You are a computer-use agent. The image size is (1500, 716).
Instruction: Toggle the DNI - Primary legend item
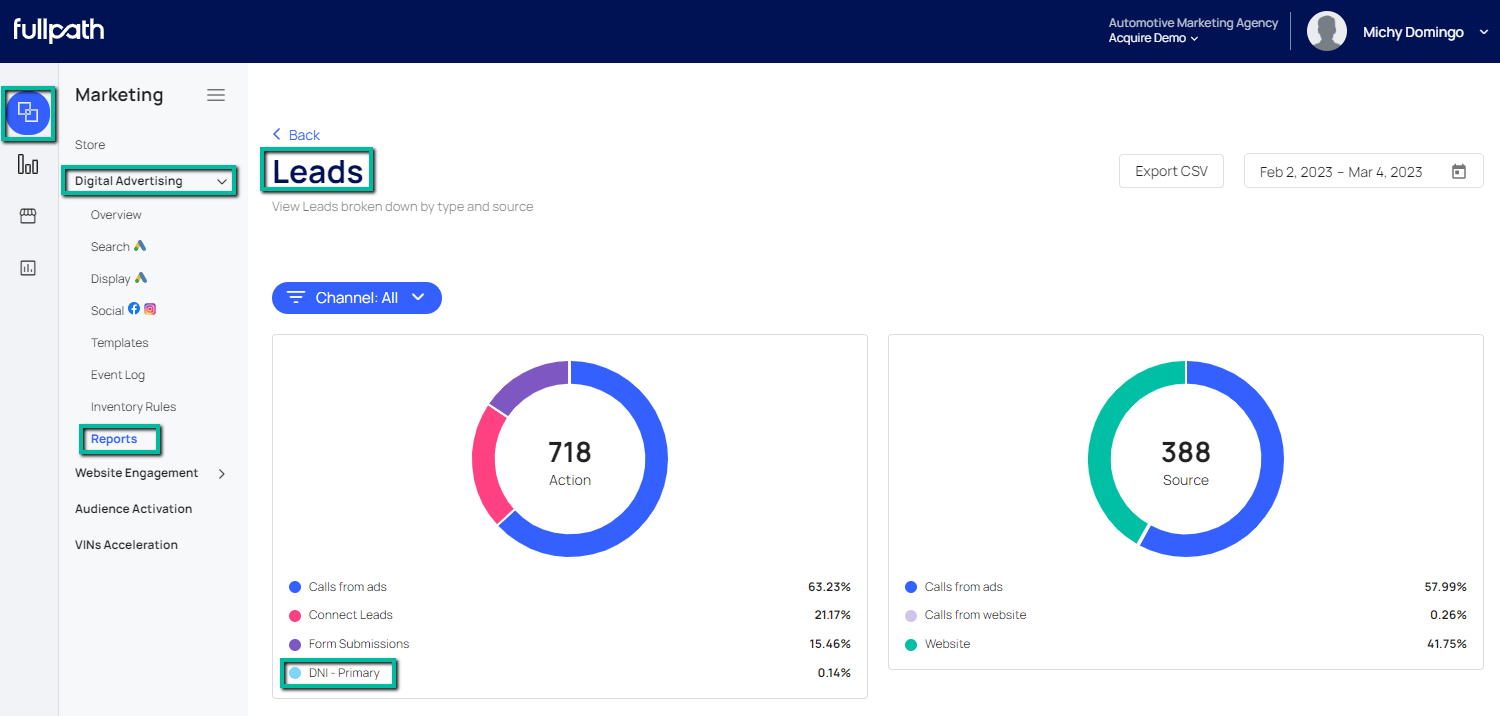344,673
